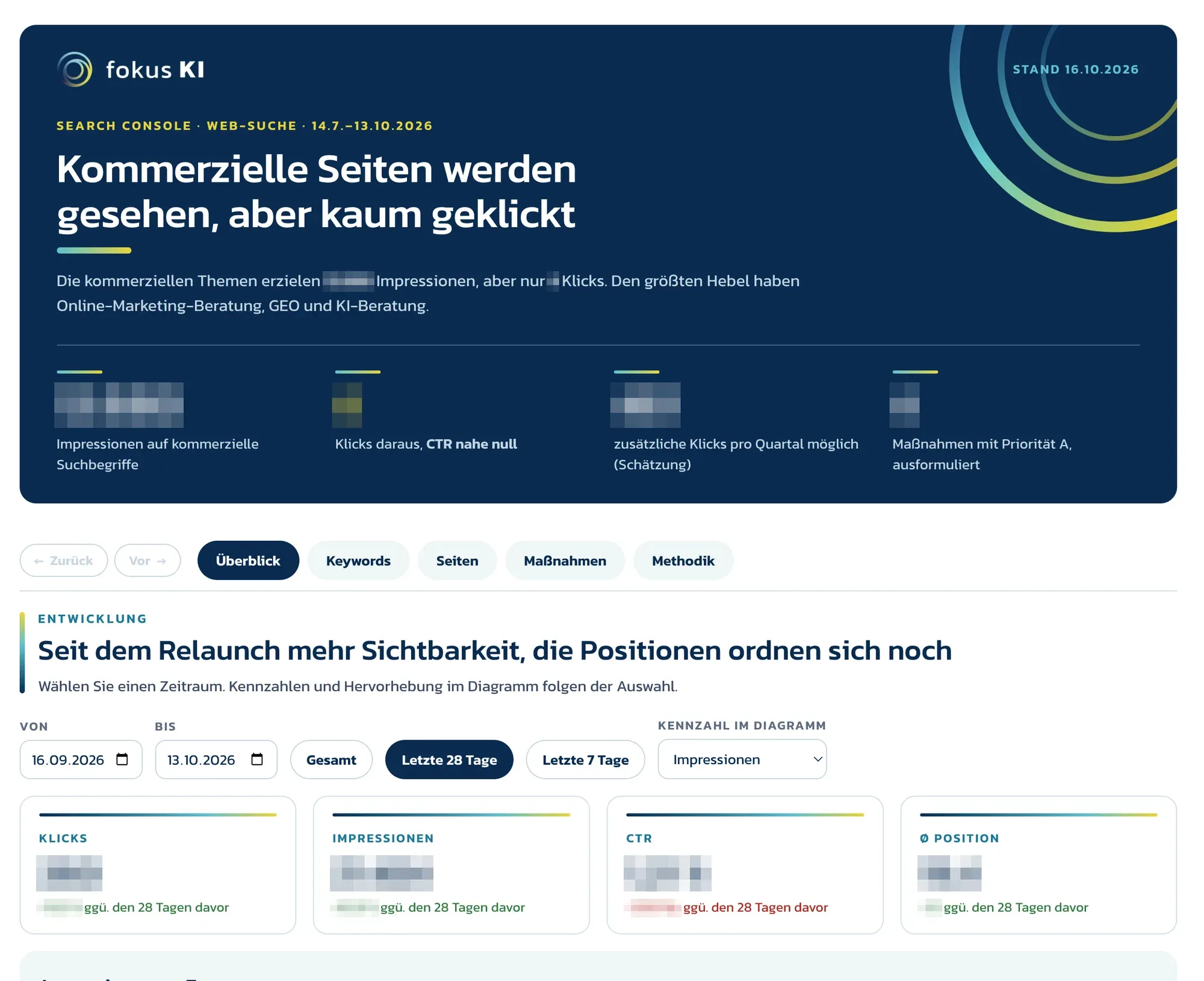Screen dimensions: 1204x981
Task: Switch to the Überblick tab
Action: click(248, 561)
